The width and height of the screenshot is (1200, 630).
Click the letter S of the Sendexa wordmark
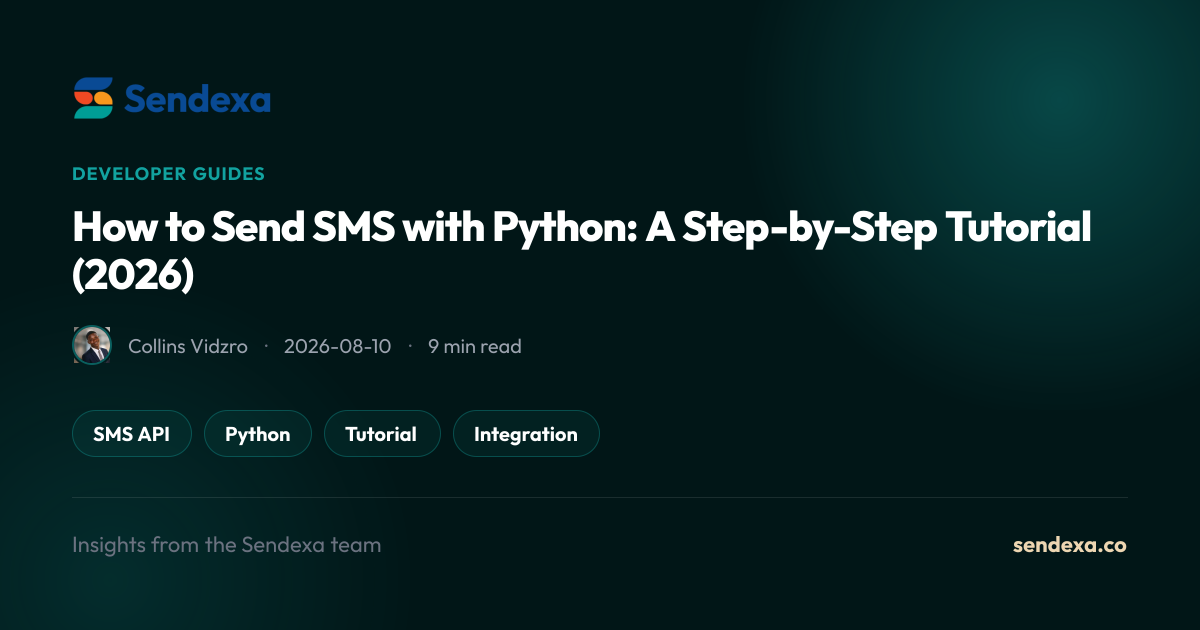coord(137,100)
